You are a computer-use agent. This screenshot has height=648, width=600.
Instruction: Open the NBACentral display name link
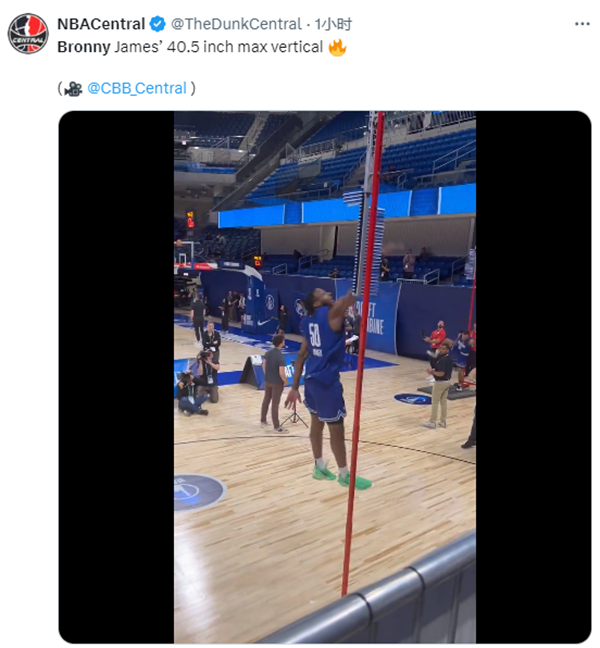click(x=101, y=24)
